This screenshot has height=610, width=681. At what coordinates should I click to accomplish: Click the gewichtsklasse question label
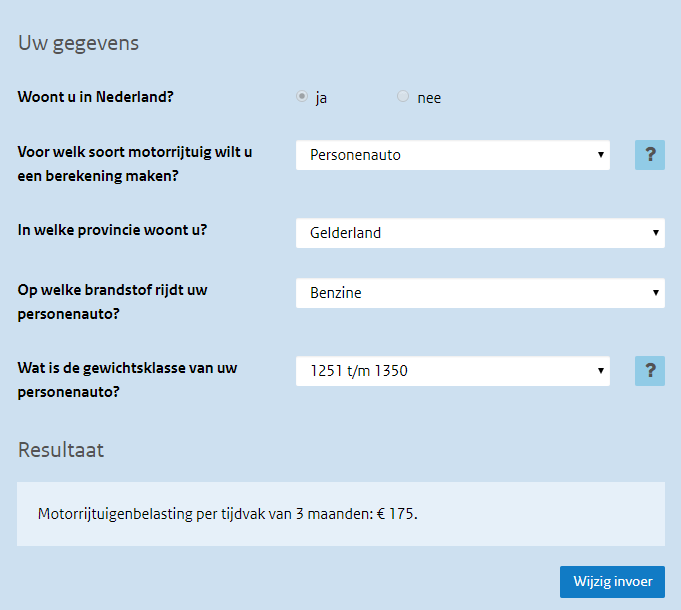point(127,380)
